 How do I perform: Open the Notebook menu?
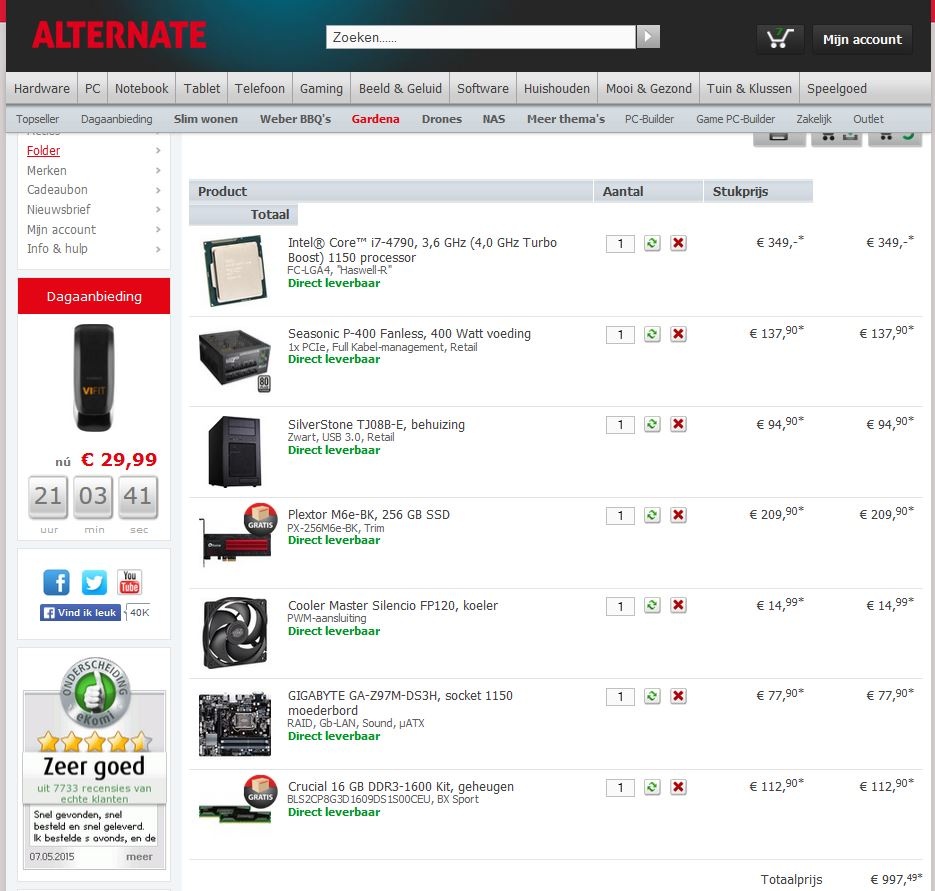click(141, 88)
